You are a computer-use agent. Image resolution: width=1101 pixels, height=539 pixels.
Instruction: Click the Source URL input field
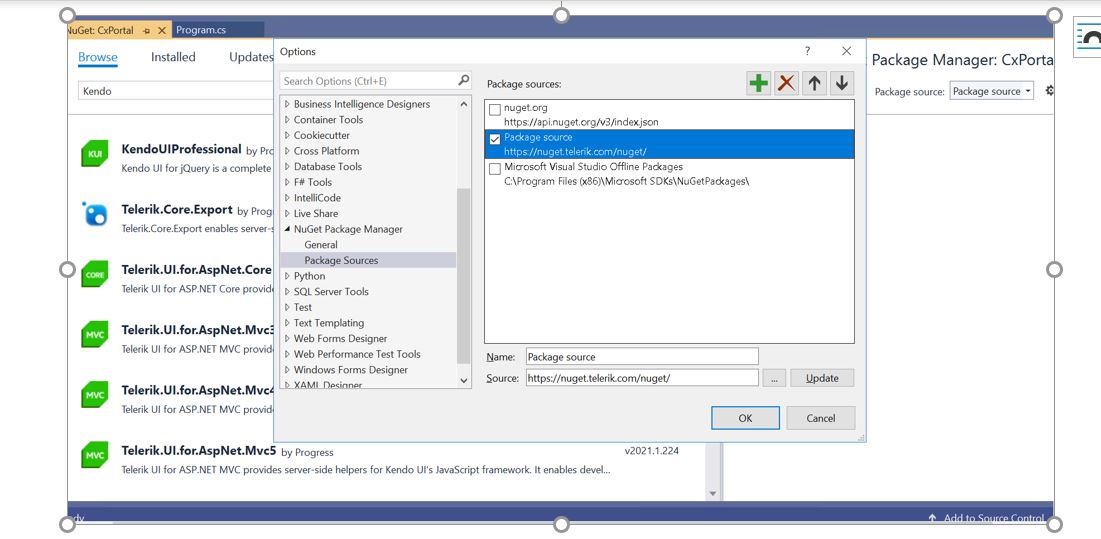642,378
